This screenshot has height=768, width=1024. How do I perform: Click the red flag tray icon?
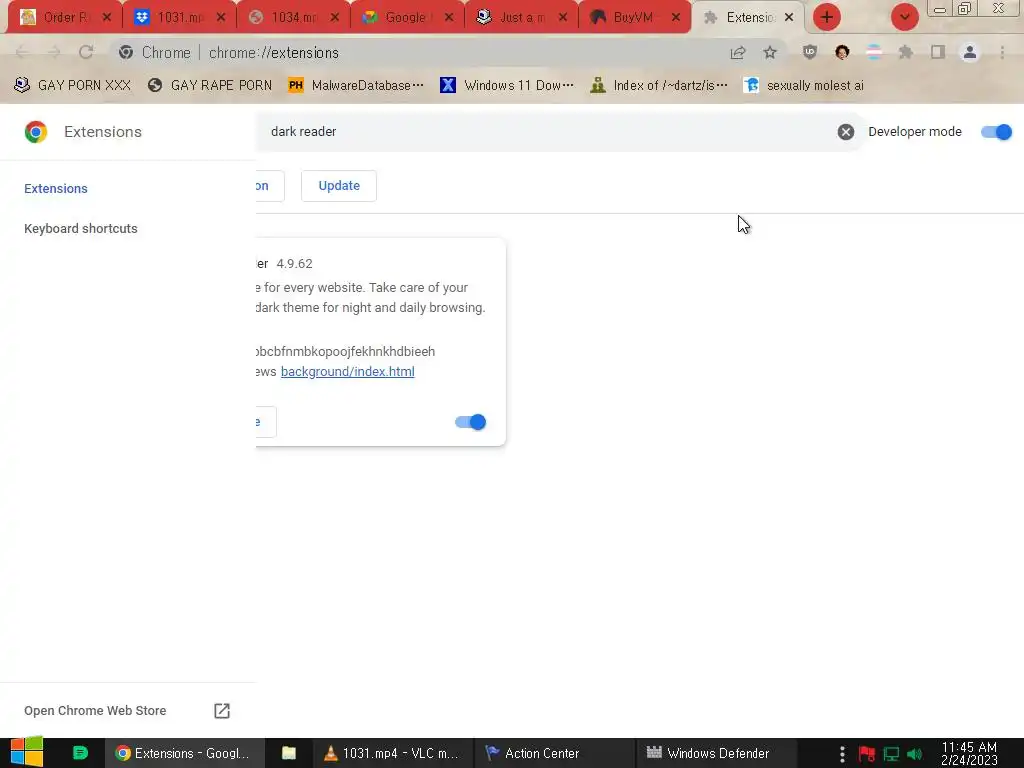click(x=867, y=754)
